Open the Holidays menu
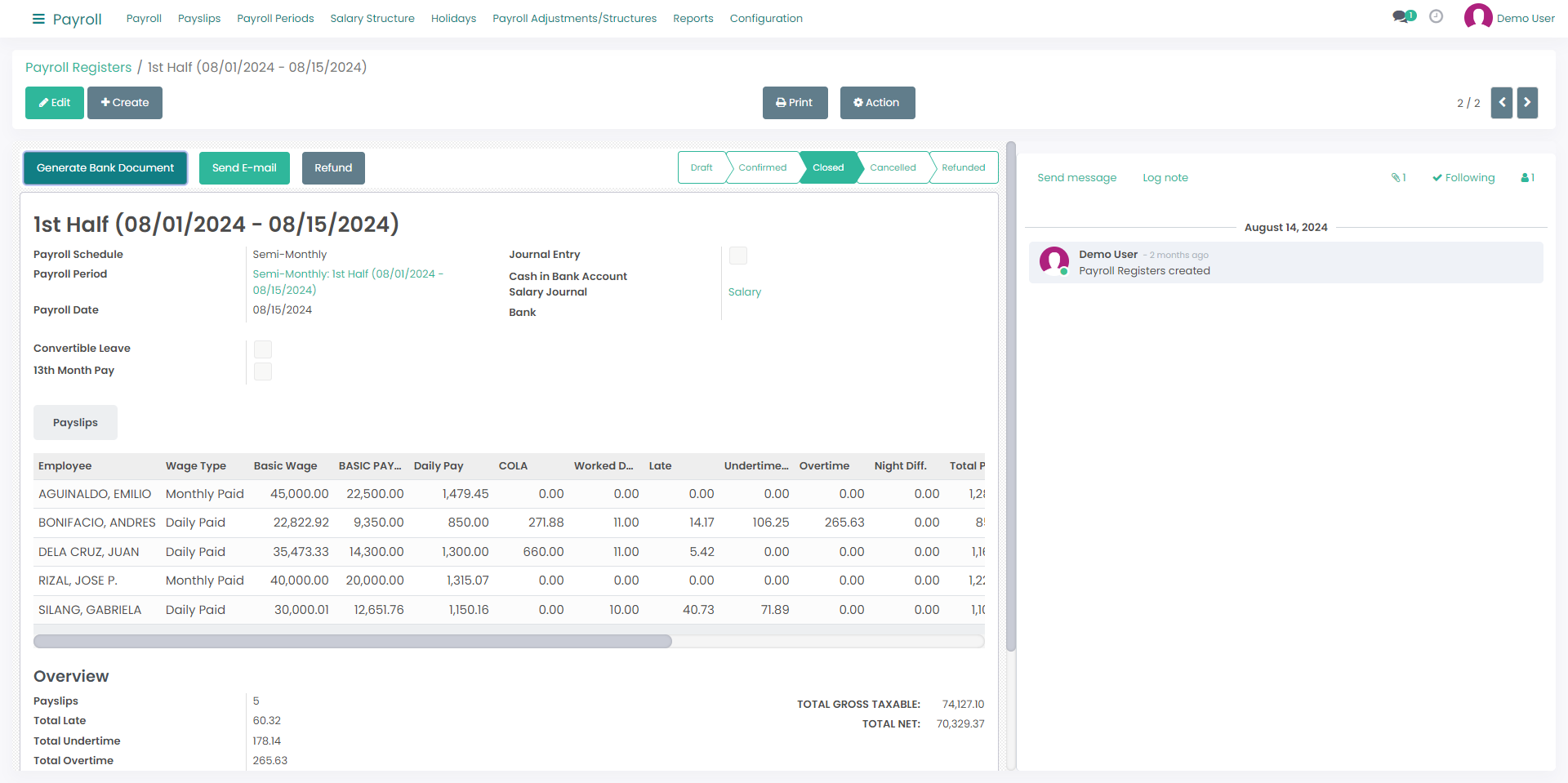Viewport: 1568px width, 783px height. click(453, 18)
